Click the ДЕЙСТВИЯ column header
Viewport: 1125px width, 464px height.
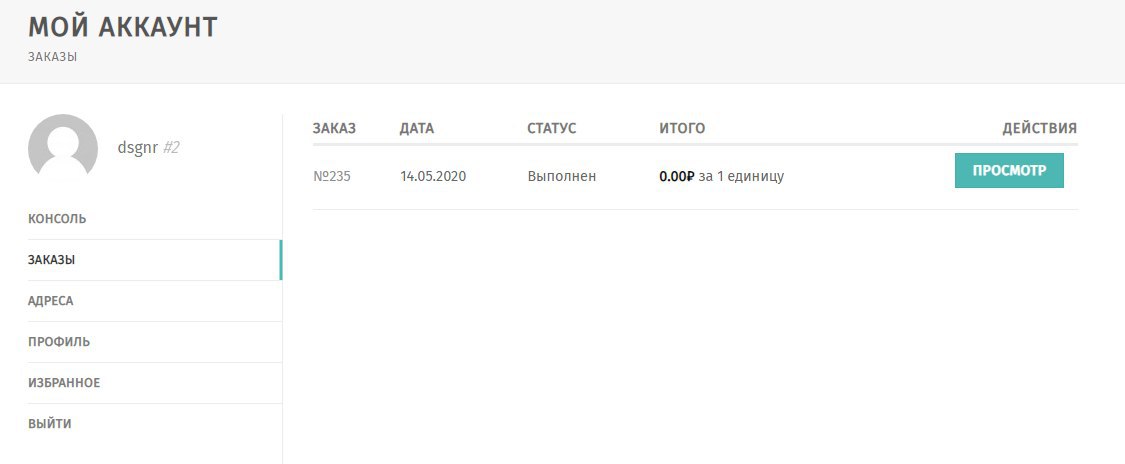(1040, 128)
